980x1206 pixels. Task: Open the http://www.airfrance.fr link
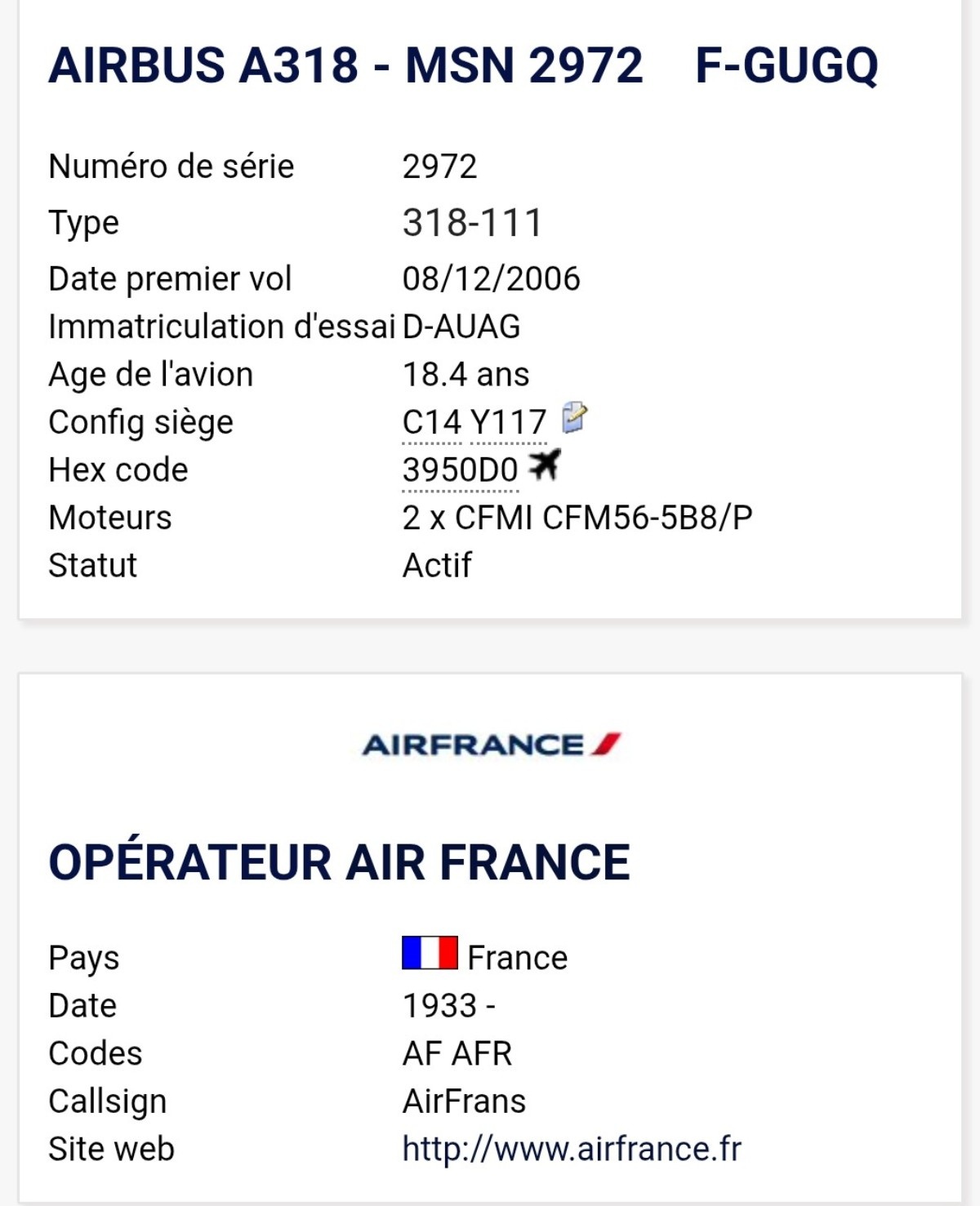pyautogui.click(x=572, y=1149)
